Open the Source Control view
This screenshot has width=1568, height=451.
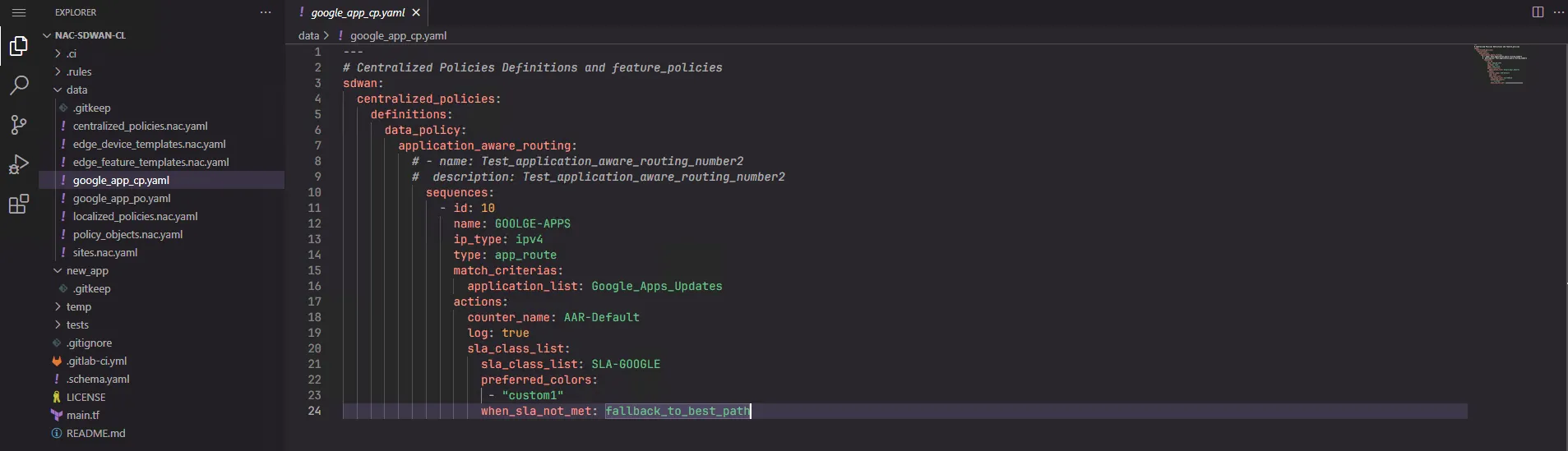click(19, 125)
